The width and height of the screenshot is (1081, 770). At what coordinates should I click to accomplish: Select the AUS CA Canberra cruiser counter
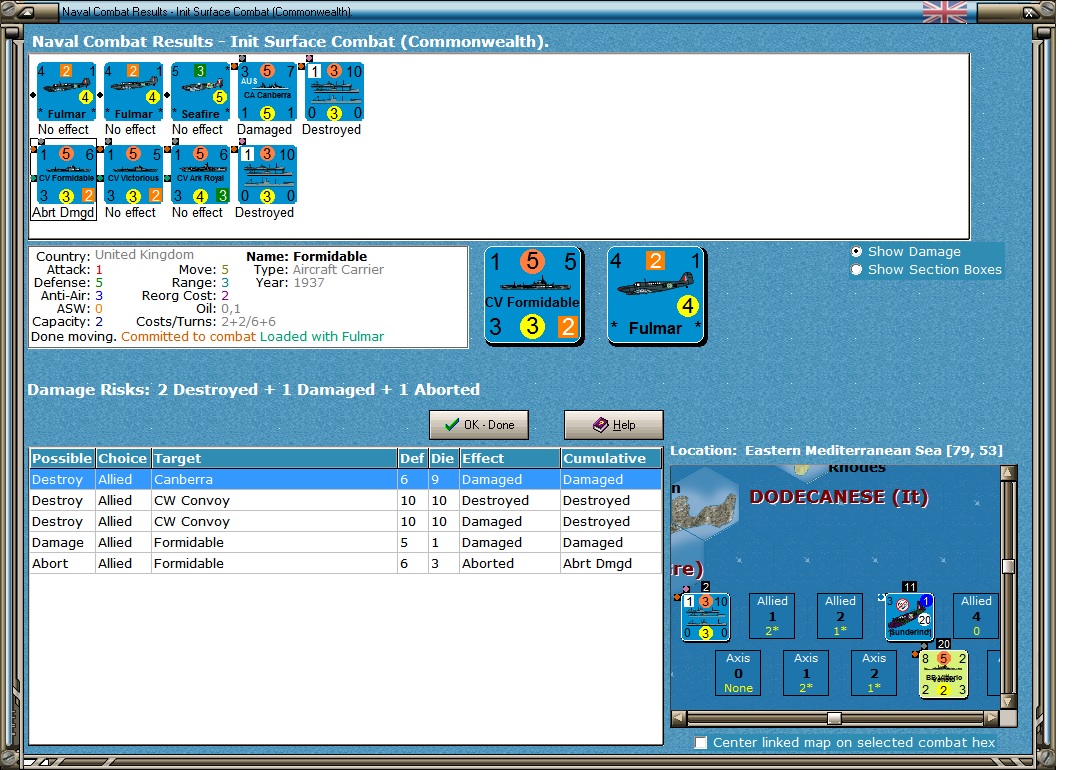[267, 92]
